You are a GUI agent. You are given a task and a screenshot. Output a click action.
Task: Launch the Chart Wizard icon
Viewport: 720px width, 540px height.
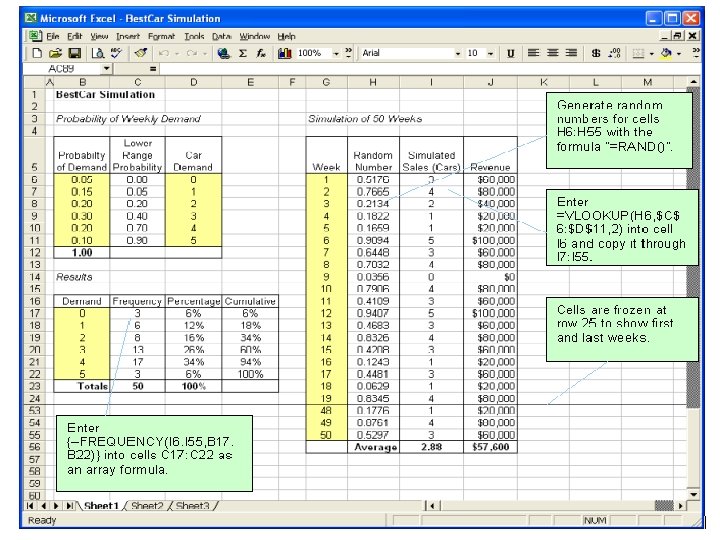pos(285,53)
